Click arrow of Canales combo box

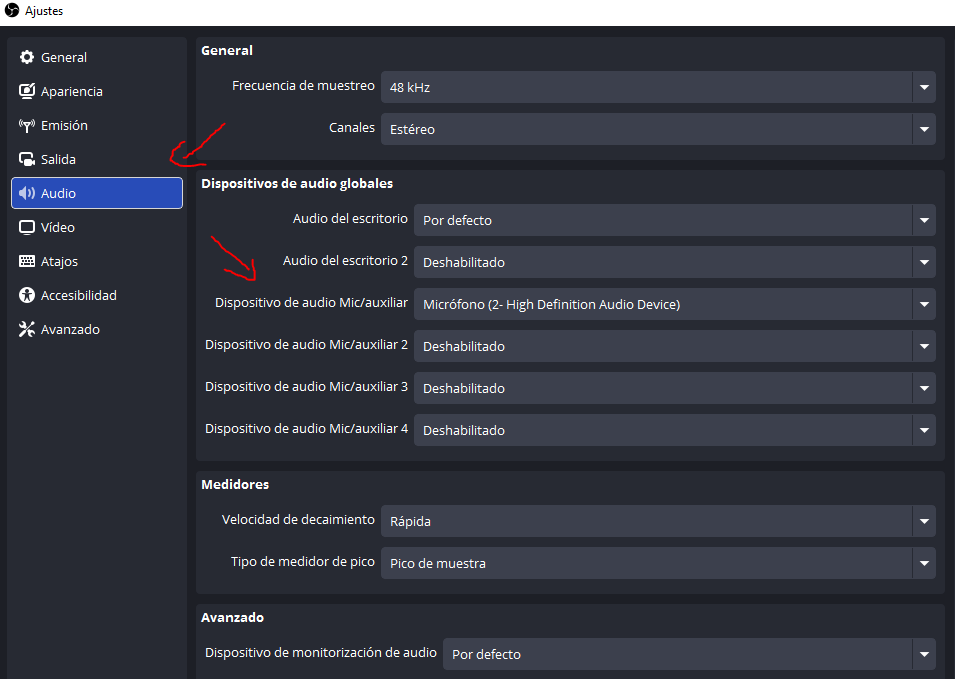(924, 129)
